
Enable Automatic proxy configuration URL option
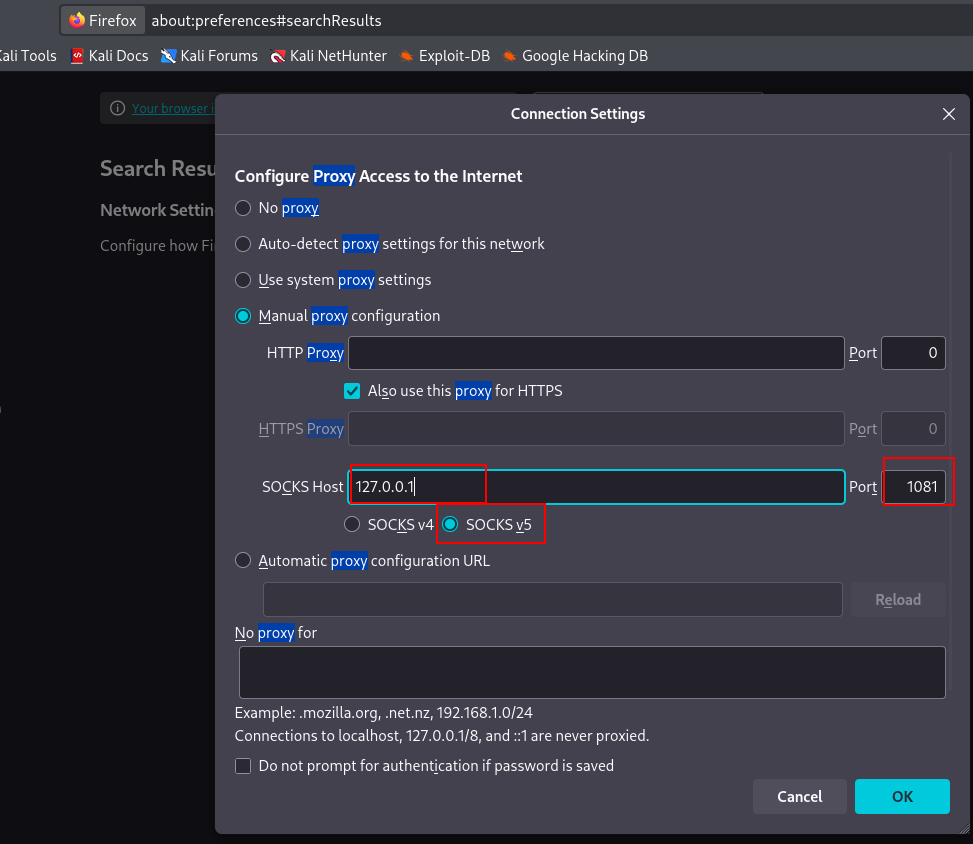pyautogui.click(x=243, y=561)
